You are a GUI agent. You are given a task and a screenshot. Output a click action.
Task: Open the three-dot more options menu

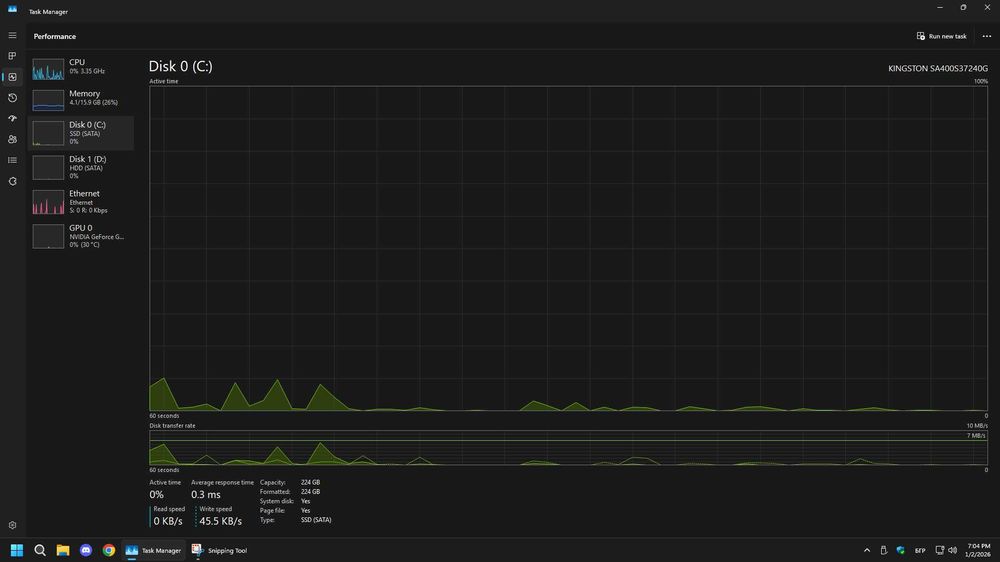point(987,36)
